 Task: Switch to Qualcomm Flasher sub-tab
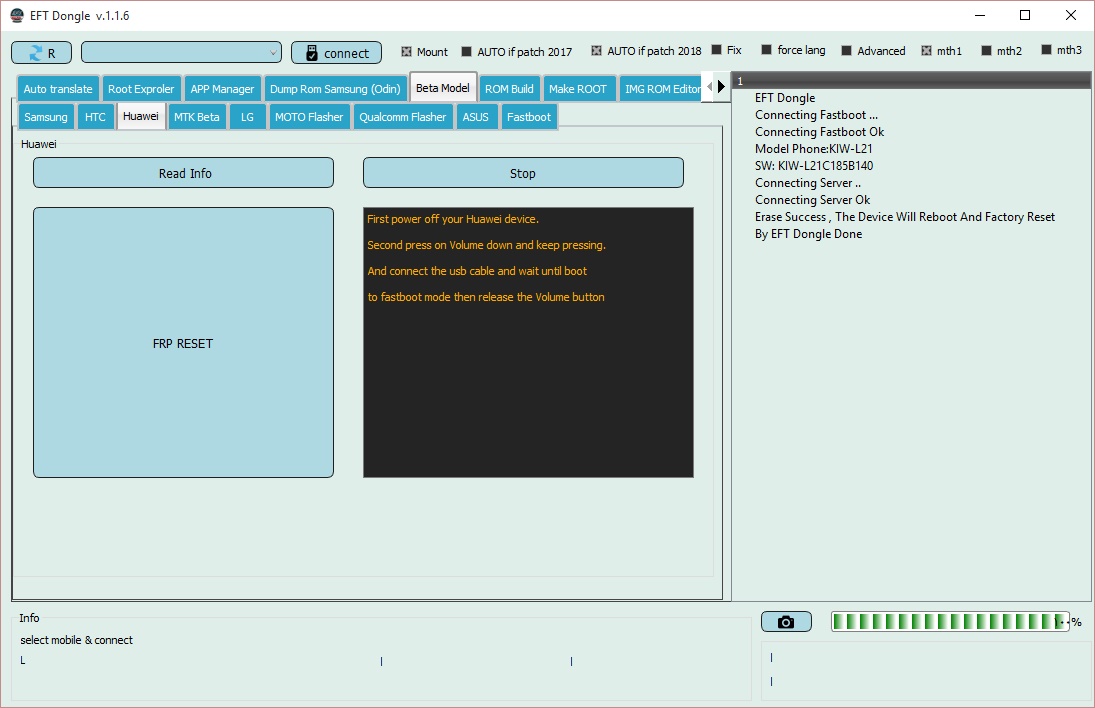click(x=403, y=117)
